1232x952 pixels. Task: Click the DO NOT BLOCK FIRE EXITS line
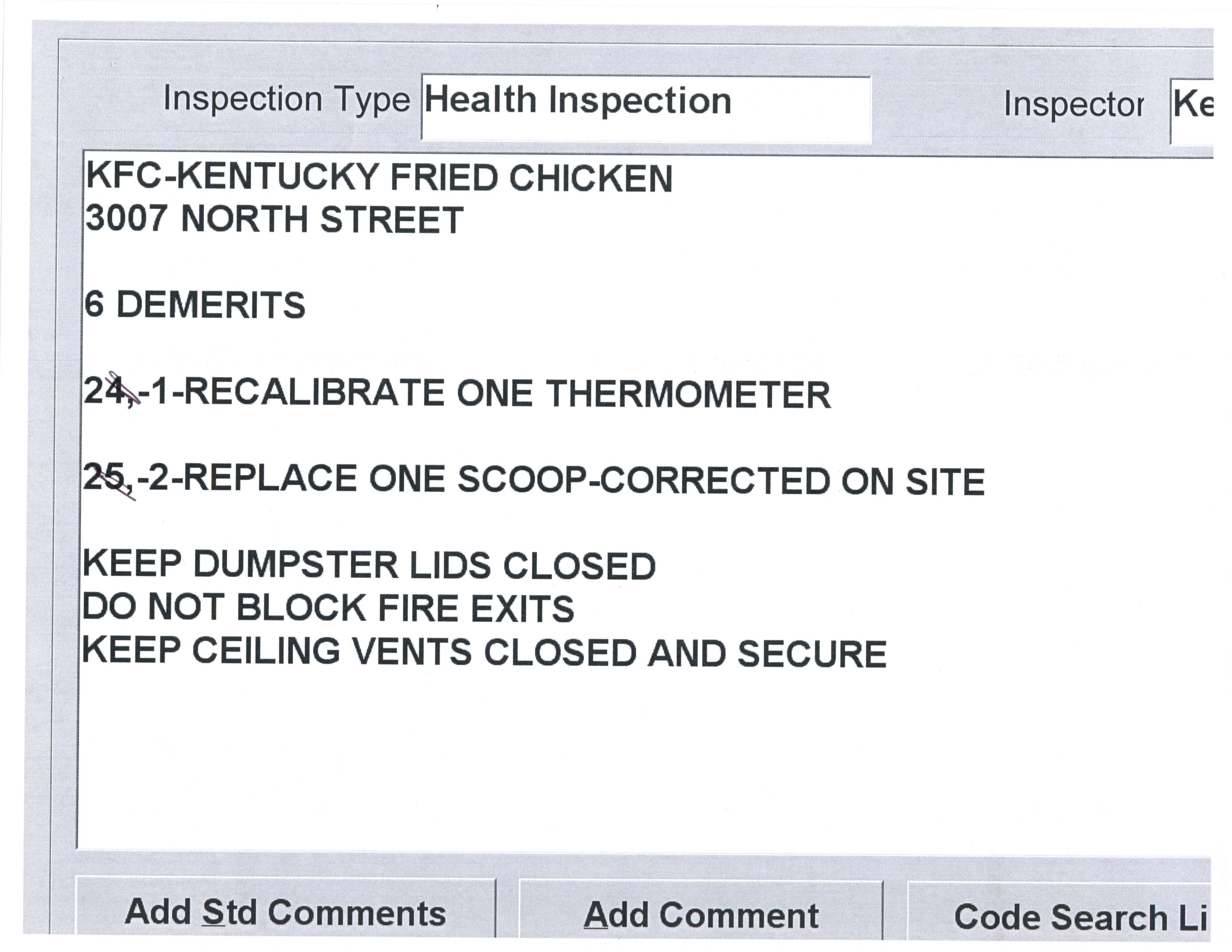tap(328, 608)
